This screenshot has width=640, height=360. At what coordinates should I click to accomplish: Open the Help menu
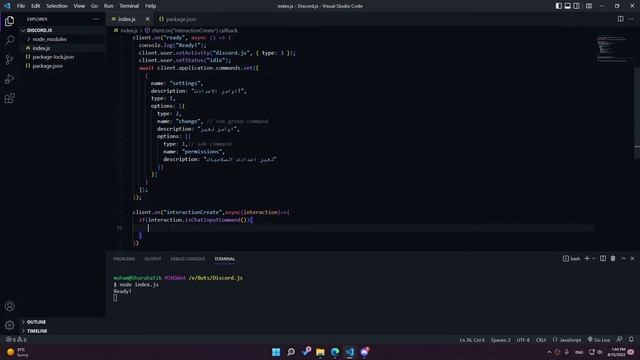151,6
